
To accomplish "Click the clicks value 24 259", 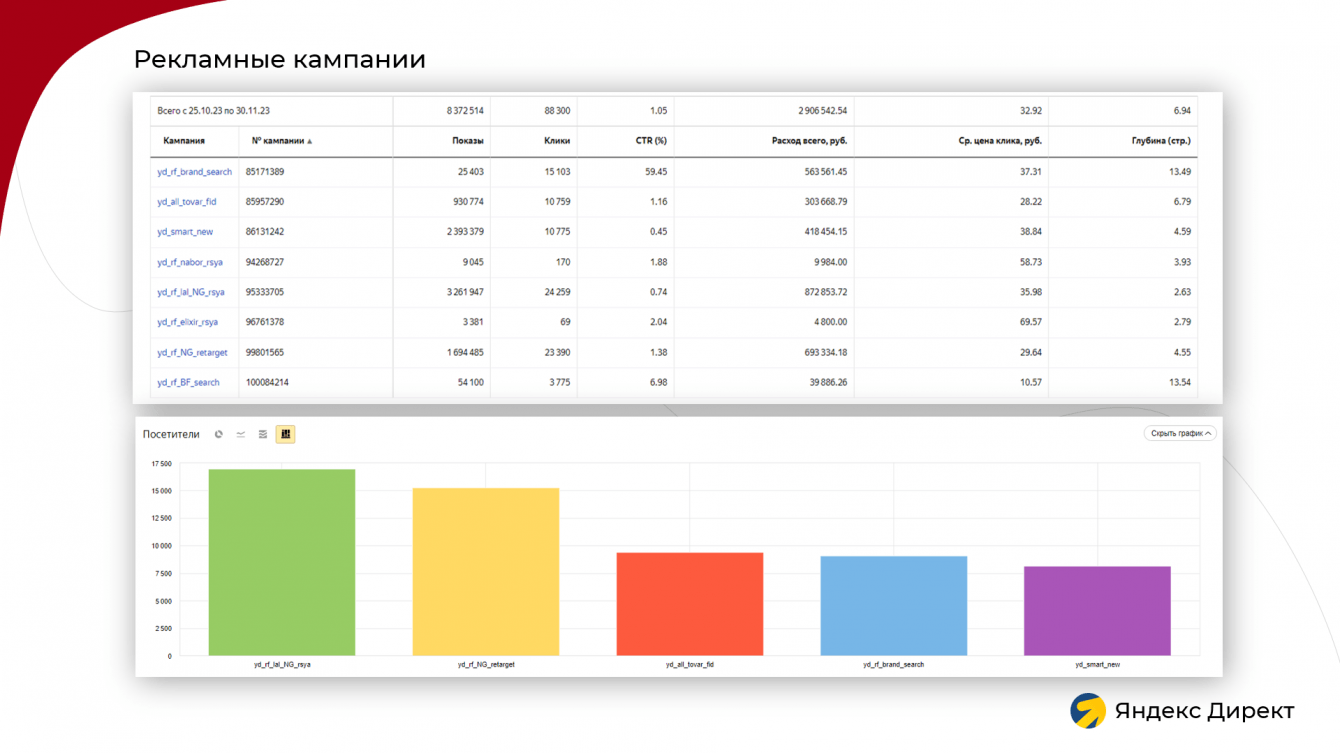I will (557, 292).
